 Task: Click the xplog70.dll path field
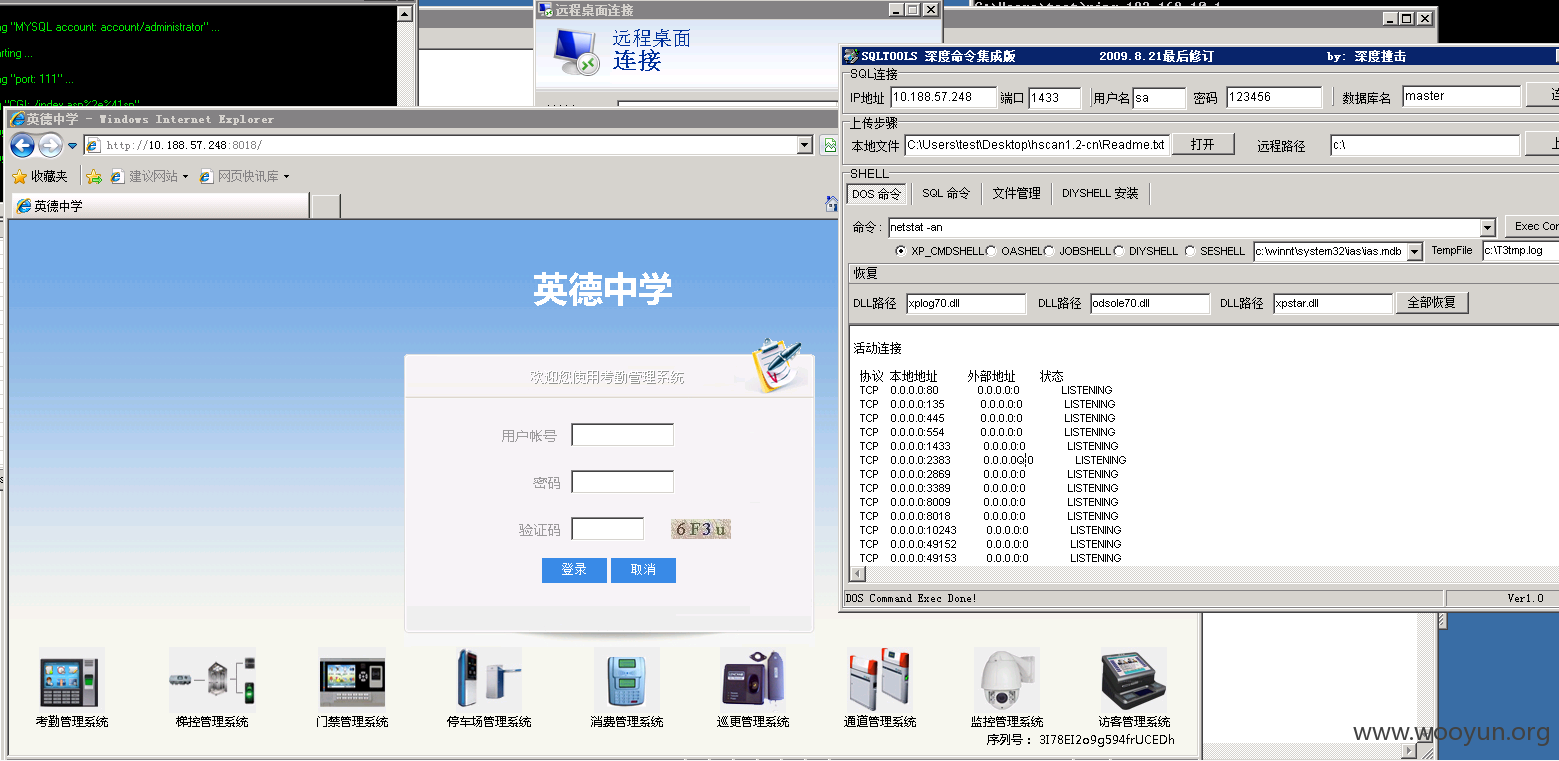pyautogui.click(x=966, y=303)
